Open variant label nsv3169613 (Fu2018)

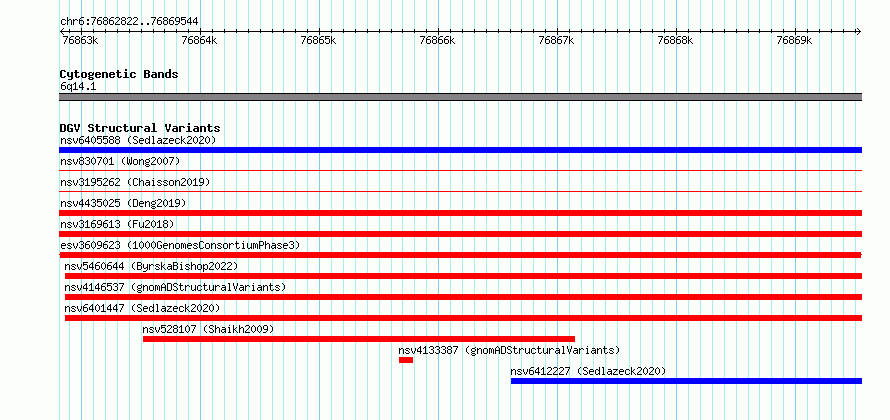[x=117, y=224]
